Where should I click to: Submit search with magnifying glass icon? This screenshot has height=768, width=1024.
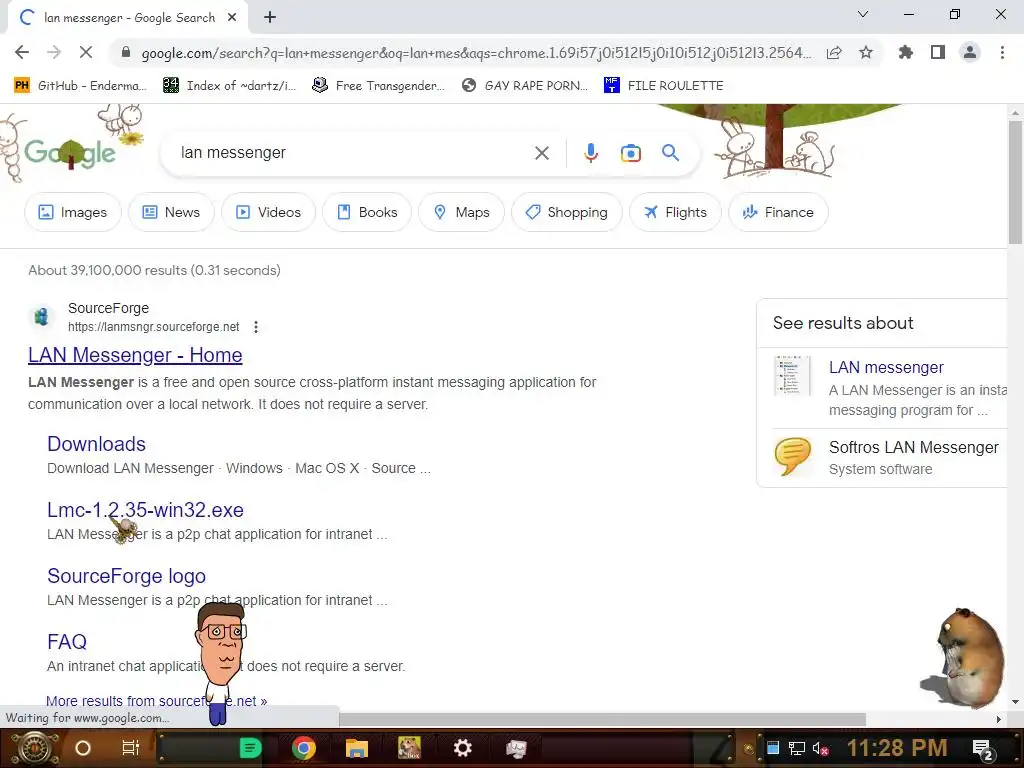coord(670,153)
